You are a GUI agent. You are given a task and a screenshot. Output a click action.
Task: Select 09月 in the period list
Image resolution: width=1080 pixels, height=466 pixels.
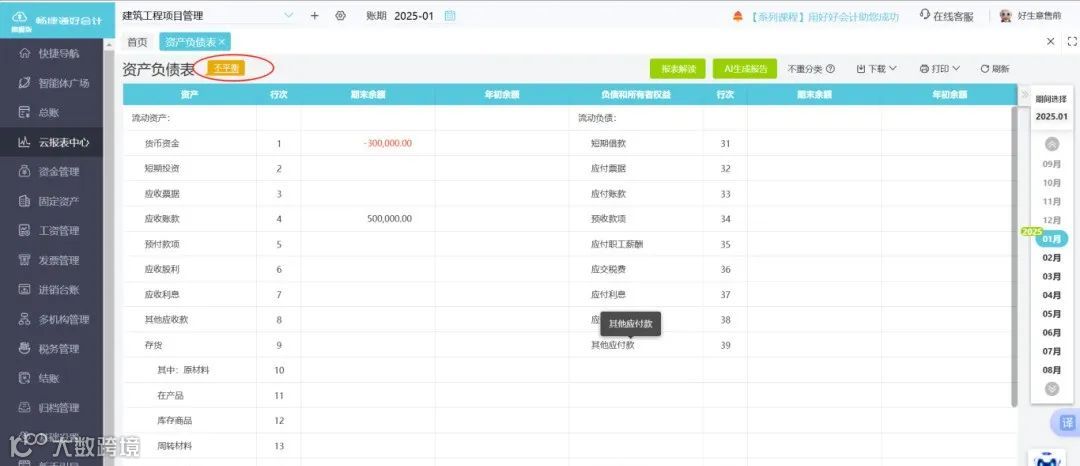pos(1052,164)
